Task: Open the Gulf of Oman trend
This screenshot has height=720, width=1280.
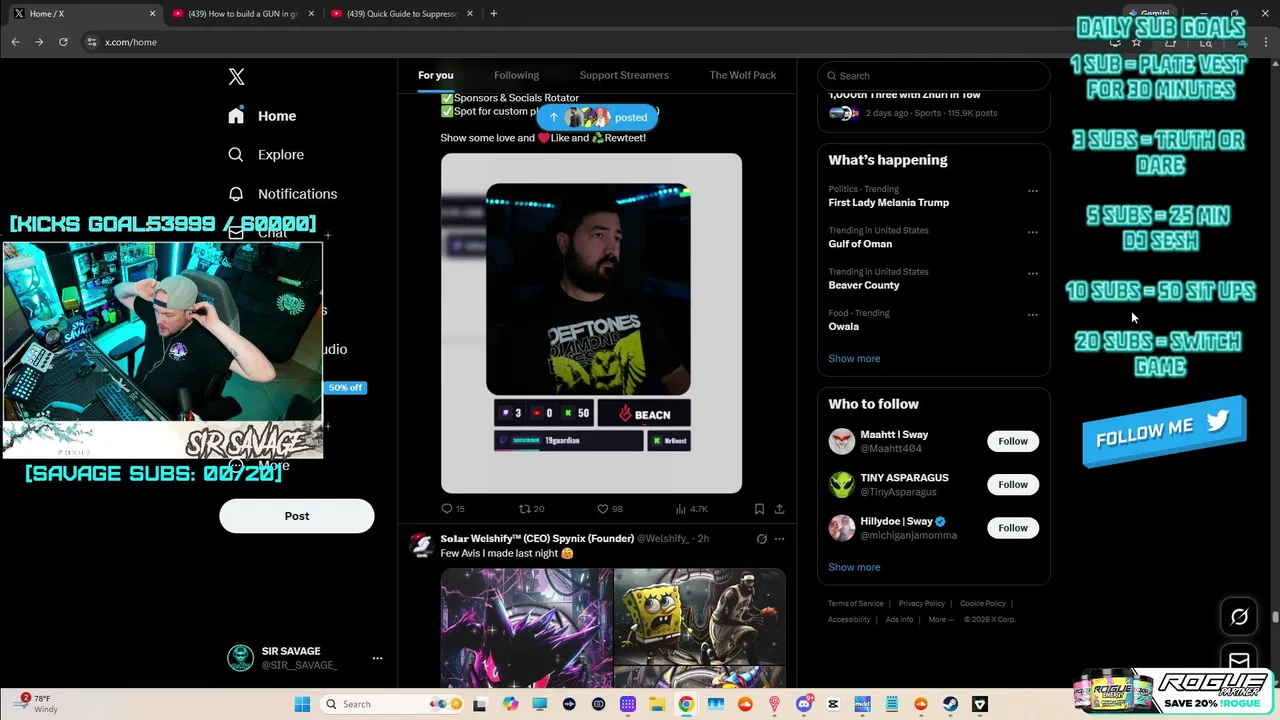Action: point(860,244)
